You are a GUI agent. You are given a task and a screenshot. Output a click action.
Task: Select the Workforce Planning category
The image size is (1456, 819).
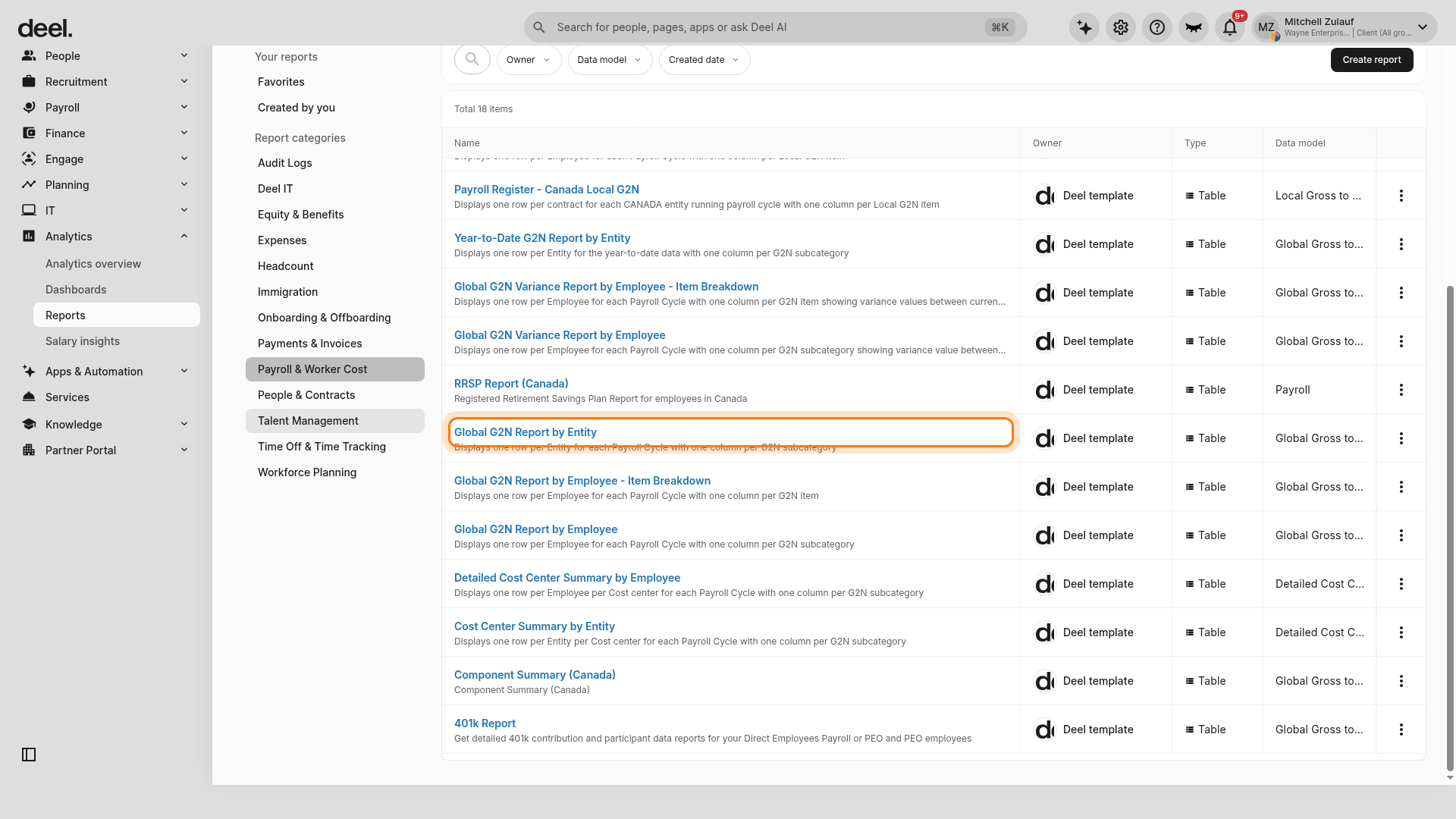point(335,472)
